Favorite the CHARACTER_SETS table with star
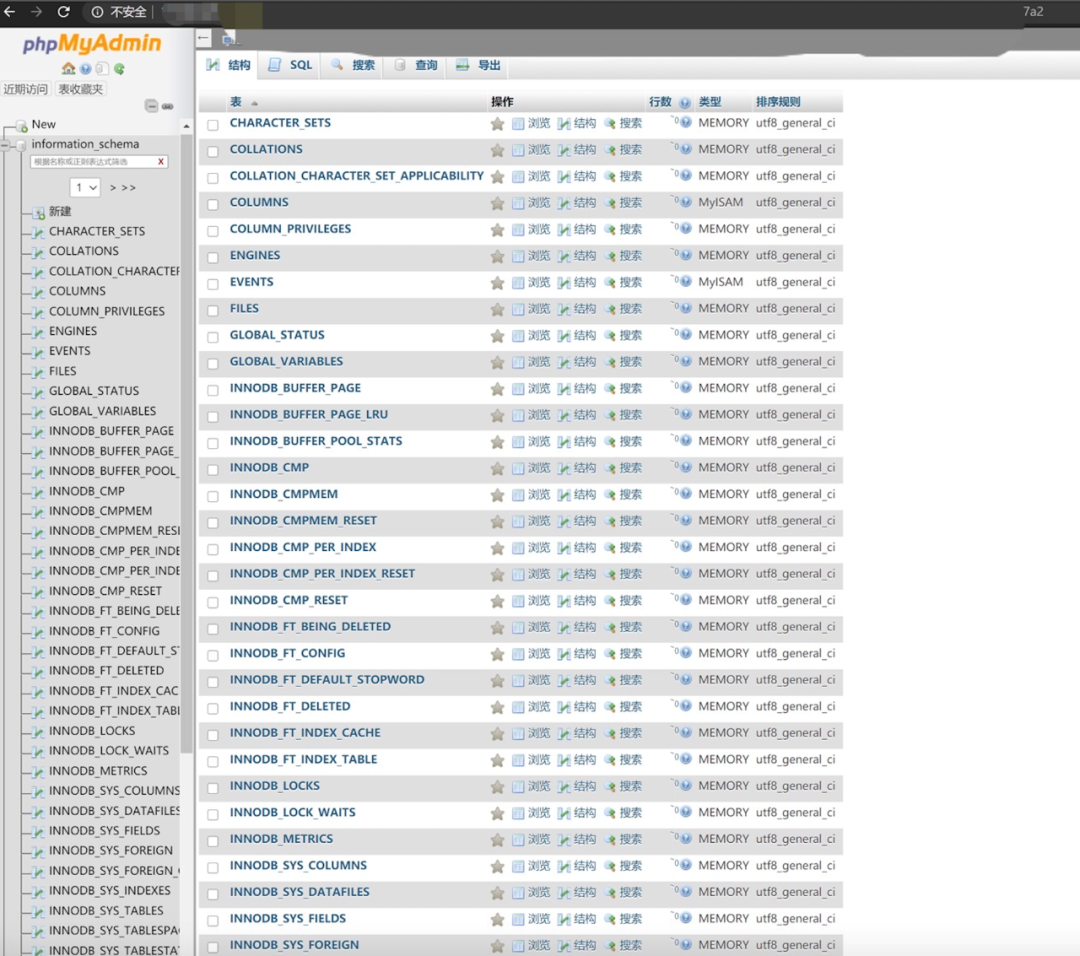 pyautogui.click(x=497, y=124)
